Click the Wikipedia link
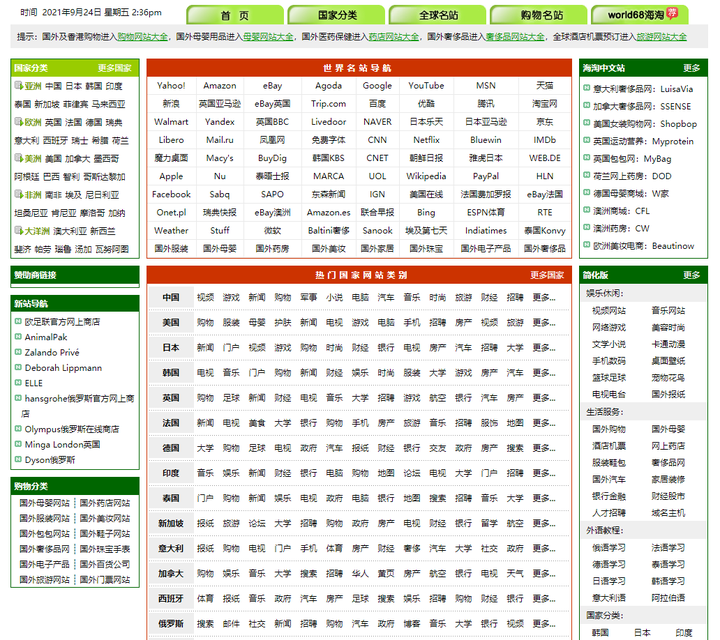Image resolution: width=720 pixels, height=640 pixels. tap(426, 176)
